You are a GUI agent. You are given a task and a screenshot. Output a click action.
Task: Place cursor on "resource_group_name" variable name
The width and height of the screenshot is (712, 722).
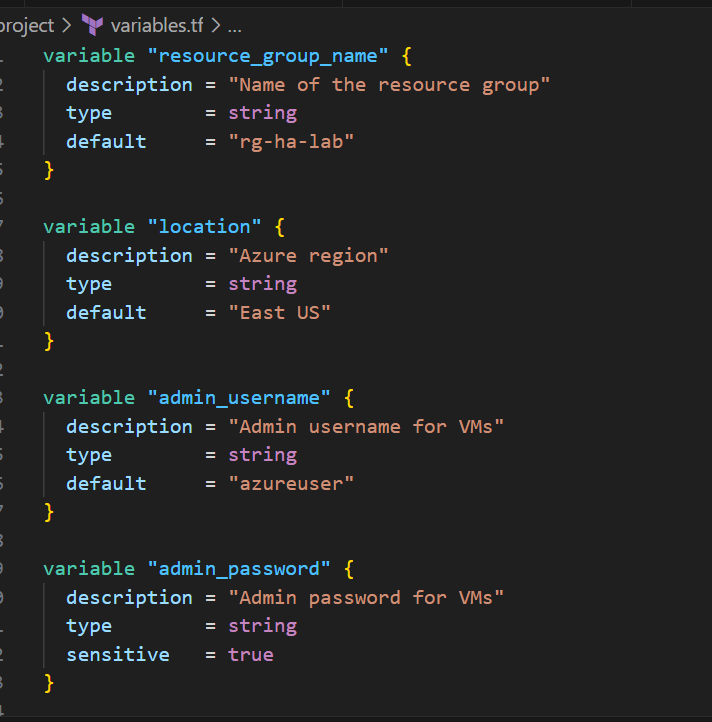pos(267,56)
